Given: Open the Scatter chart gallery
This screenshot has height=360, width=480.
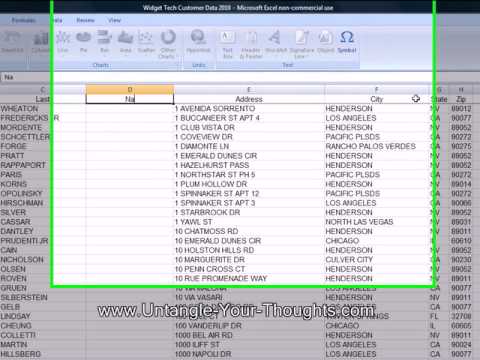Looking at the screenshot, I should [146, 42].
